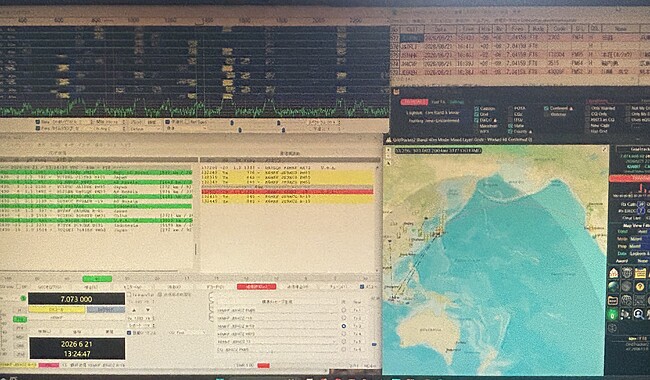Viewport: 650px width, 380px height.
Task: Click the Call column header in log table
Action: (412, 29)
